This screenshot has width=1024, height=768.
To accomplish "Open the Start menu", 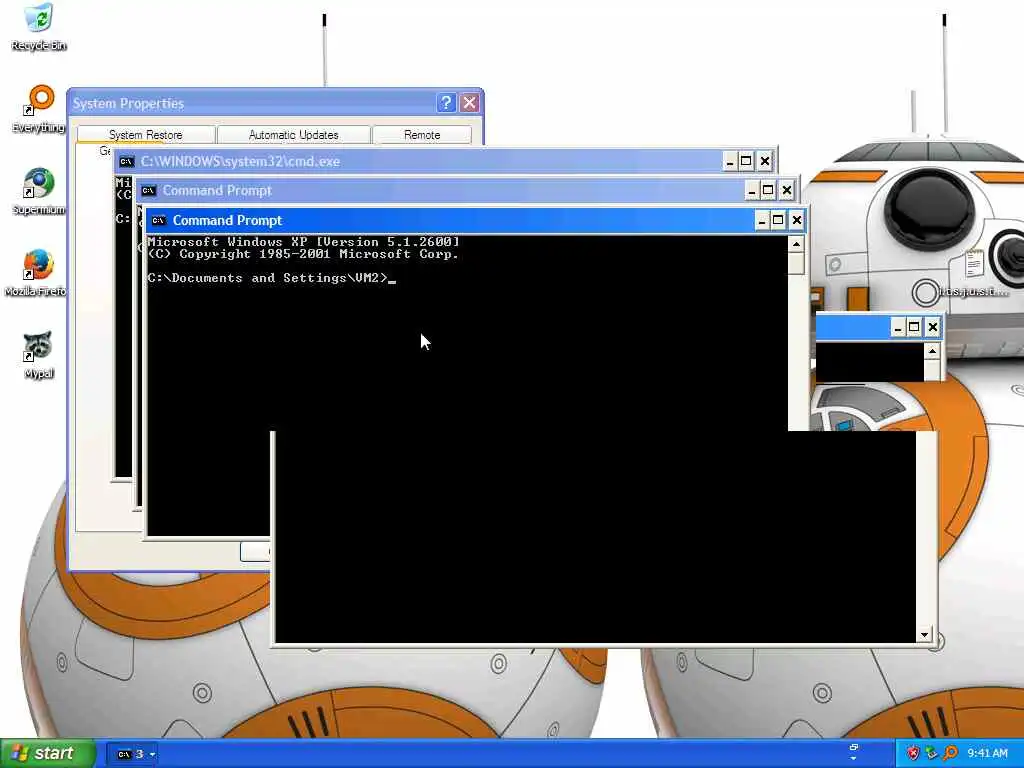I will pyautogui.click(x=48, y=753).
